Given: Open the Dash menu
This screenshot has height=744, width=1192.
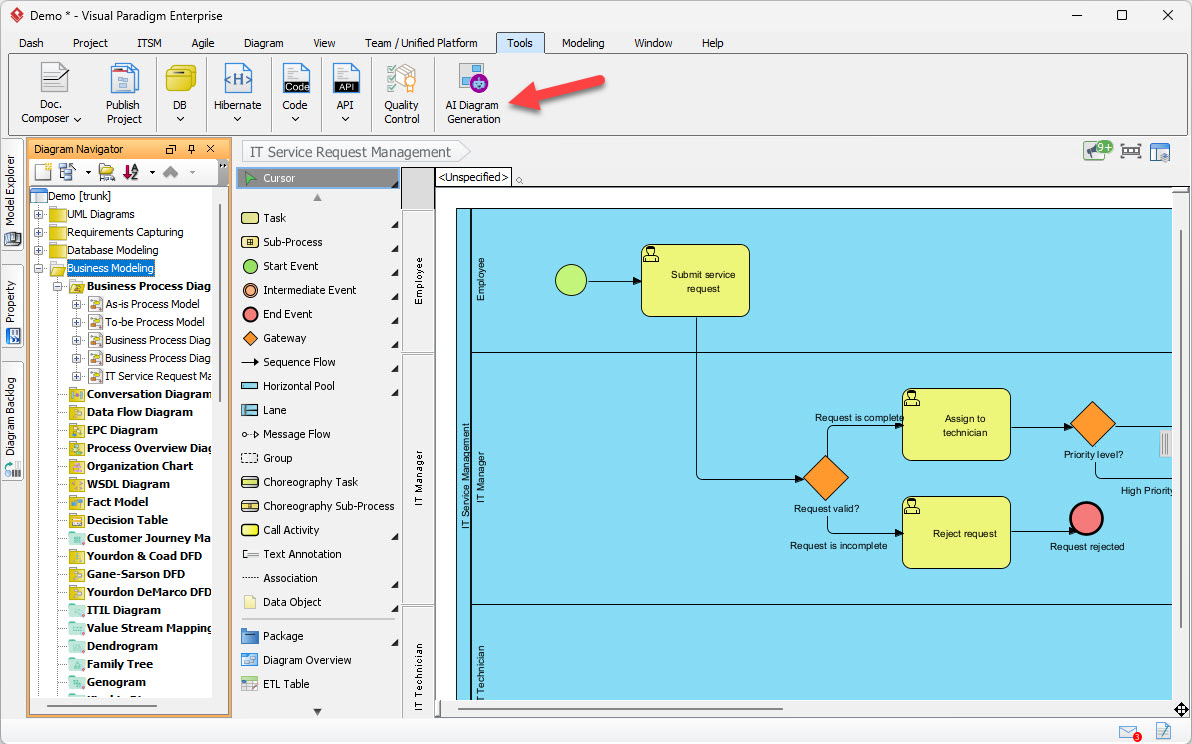Looking at the screenshot, I should tap(31, 43).
